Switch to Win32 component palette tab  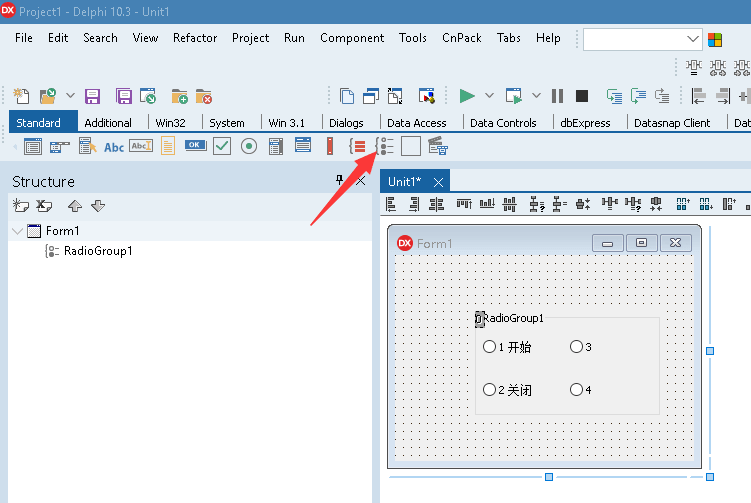[171, 123]
